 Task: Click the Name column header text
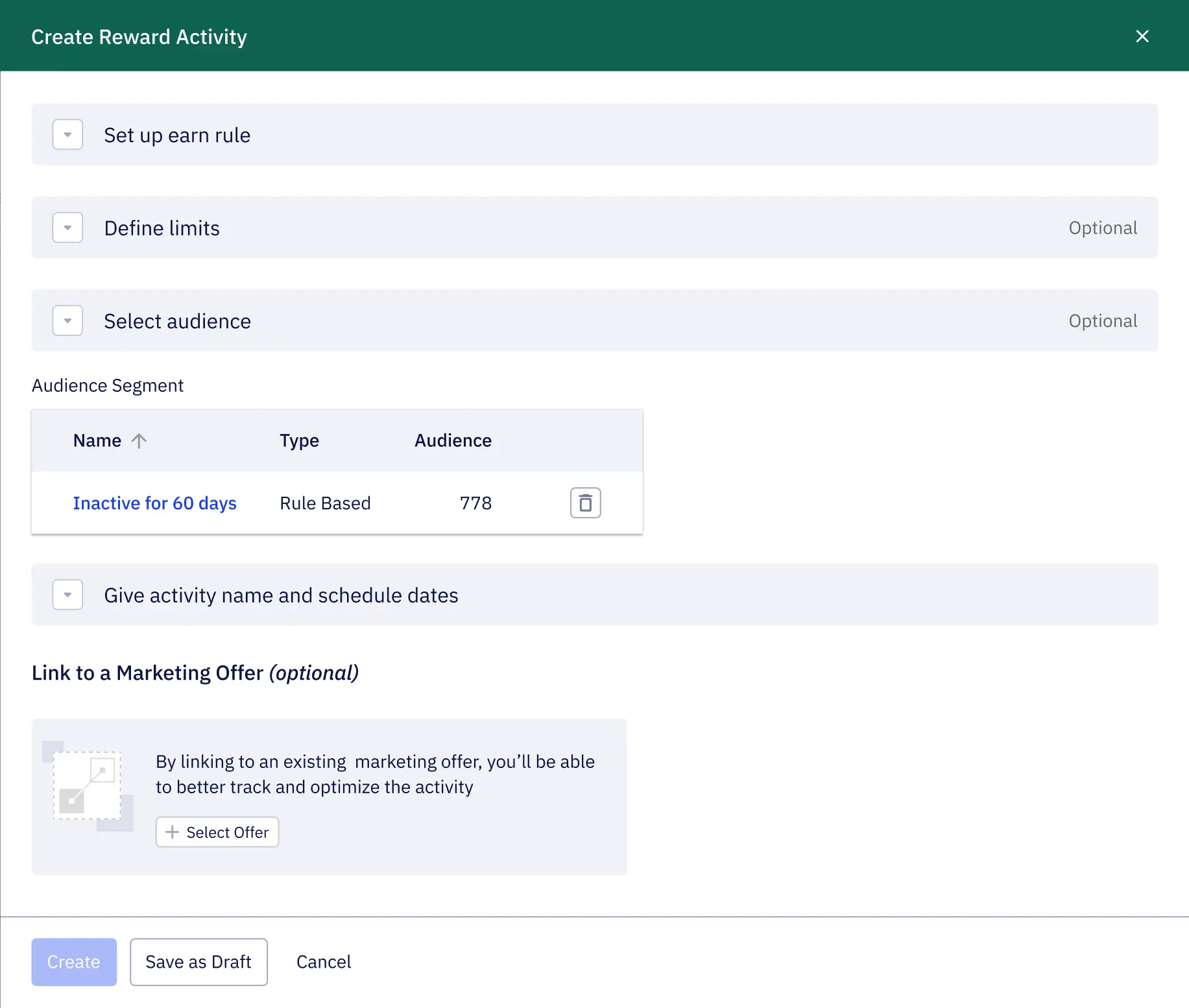97,441
